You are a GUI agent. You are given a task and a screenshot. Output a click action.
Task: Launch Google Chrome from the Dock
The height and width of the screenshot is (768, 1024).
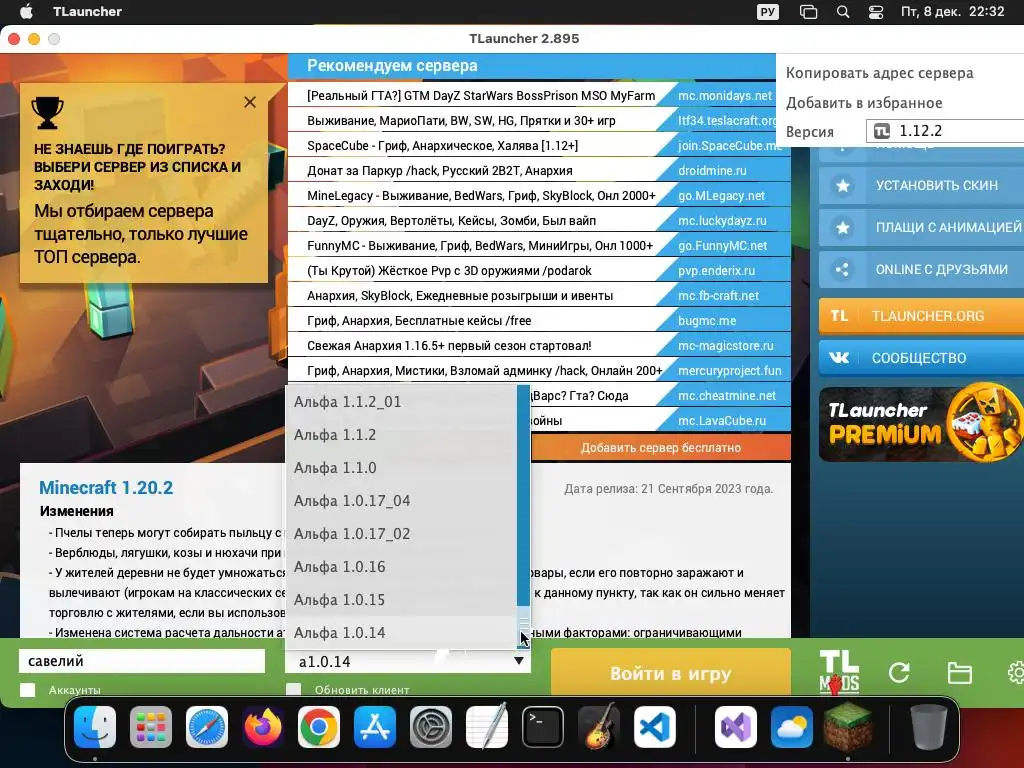(319, 727)
